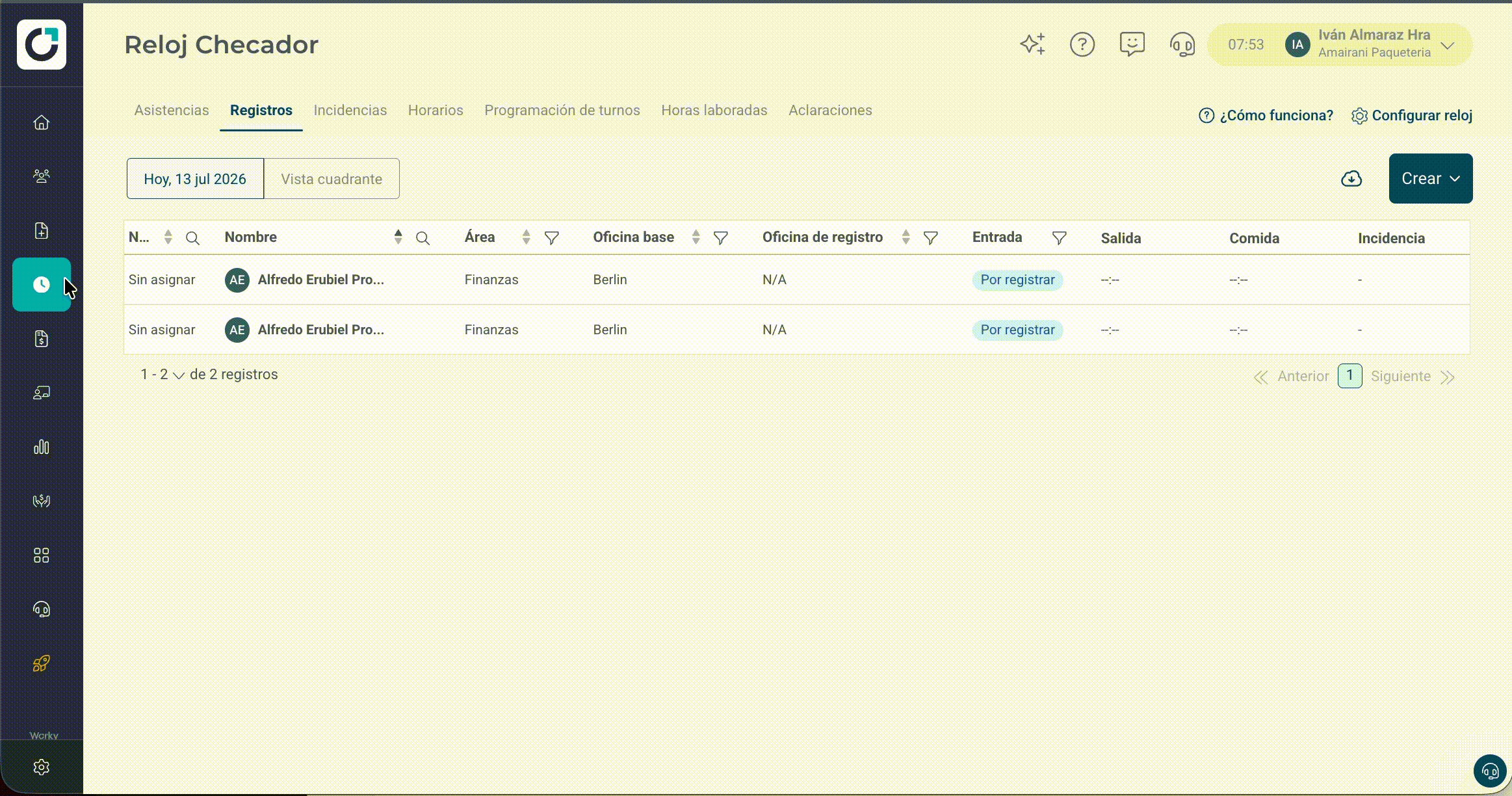Open the rocket icon in sidebar

(41, 663)
